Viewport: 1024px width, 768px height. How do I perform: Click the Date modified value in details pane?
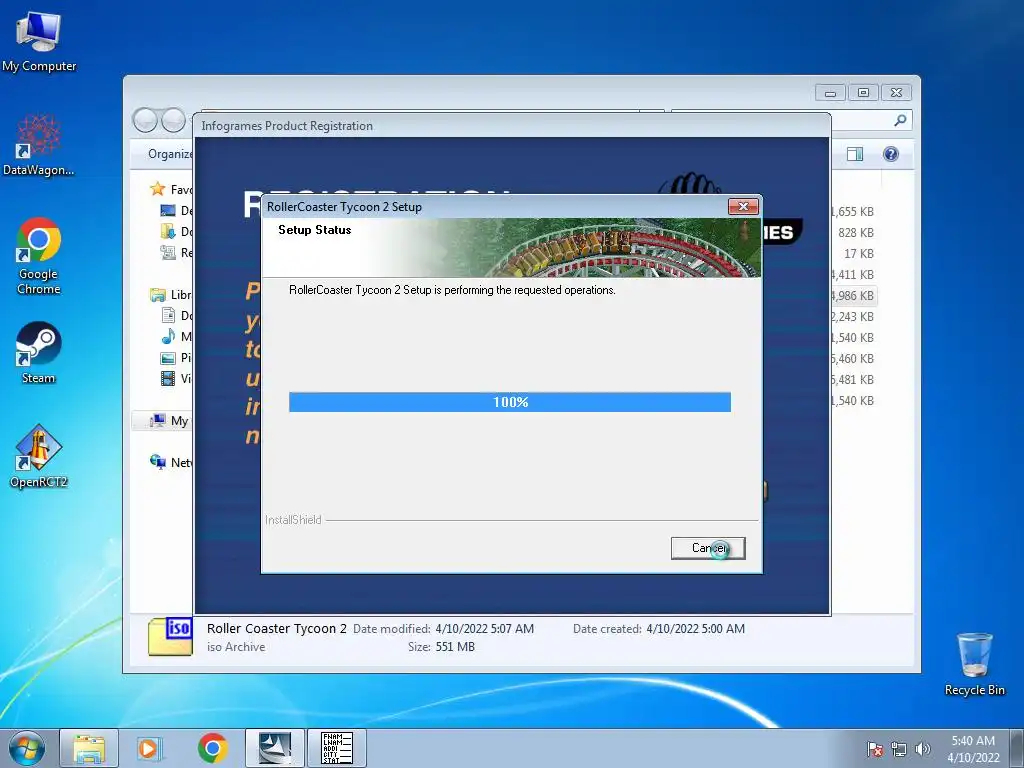pyautogui.click(x=485, y=629)
